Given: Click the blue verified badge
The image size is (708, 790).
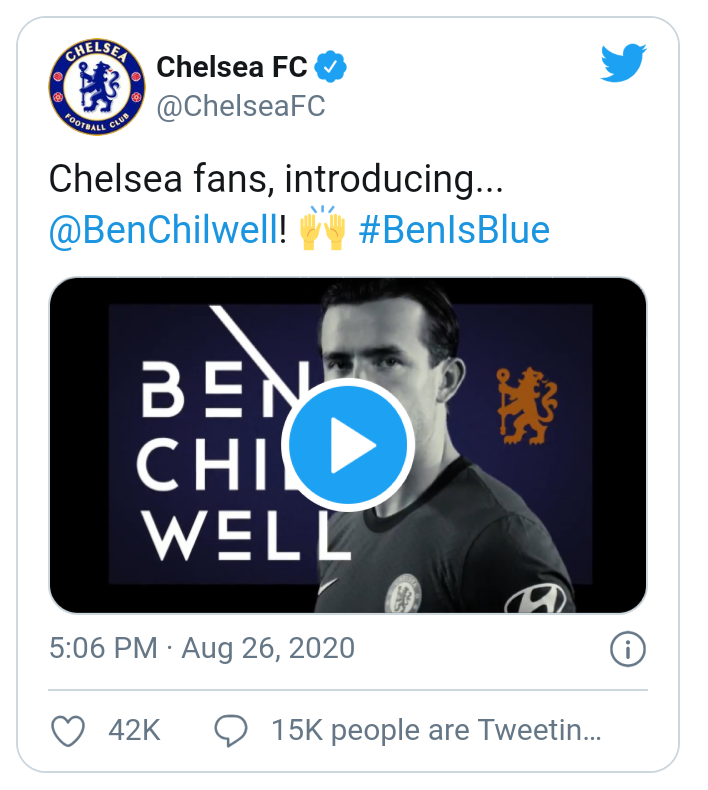Looking at the screenshot, I should pyautogui.click(x=331, y=67).
